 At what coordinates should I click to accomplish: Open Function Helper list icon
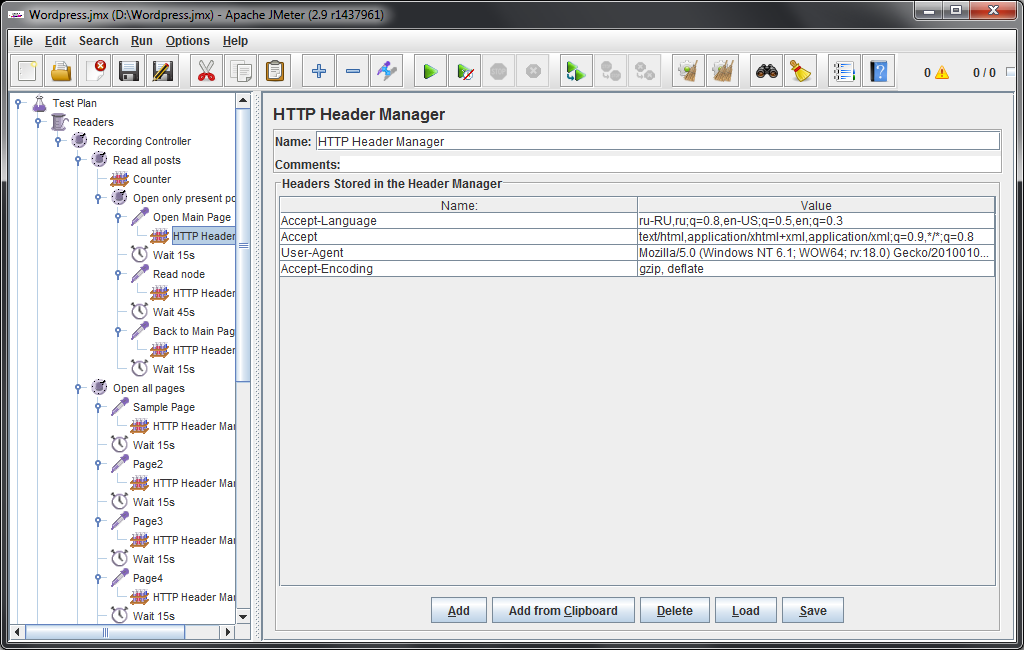(844, 71)
